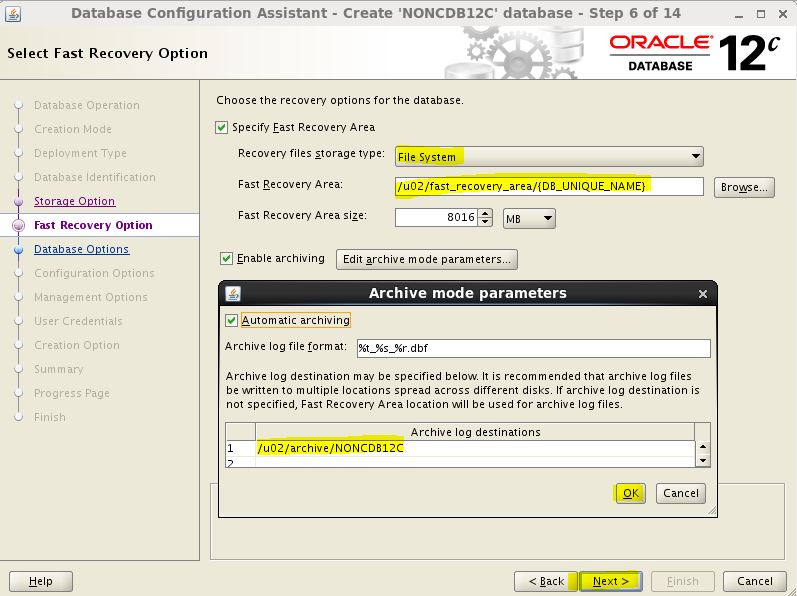Click the Java icon in main title bar
The height and width of the screenshot is (596, 797).
point(11,13)
